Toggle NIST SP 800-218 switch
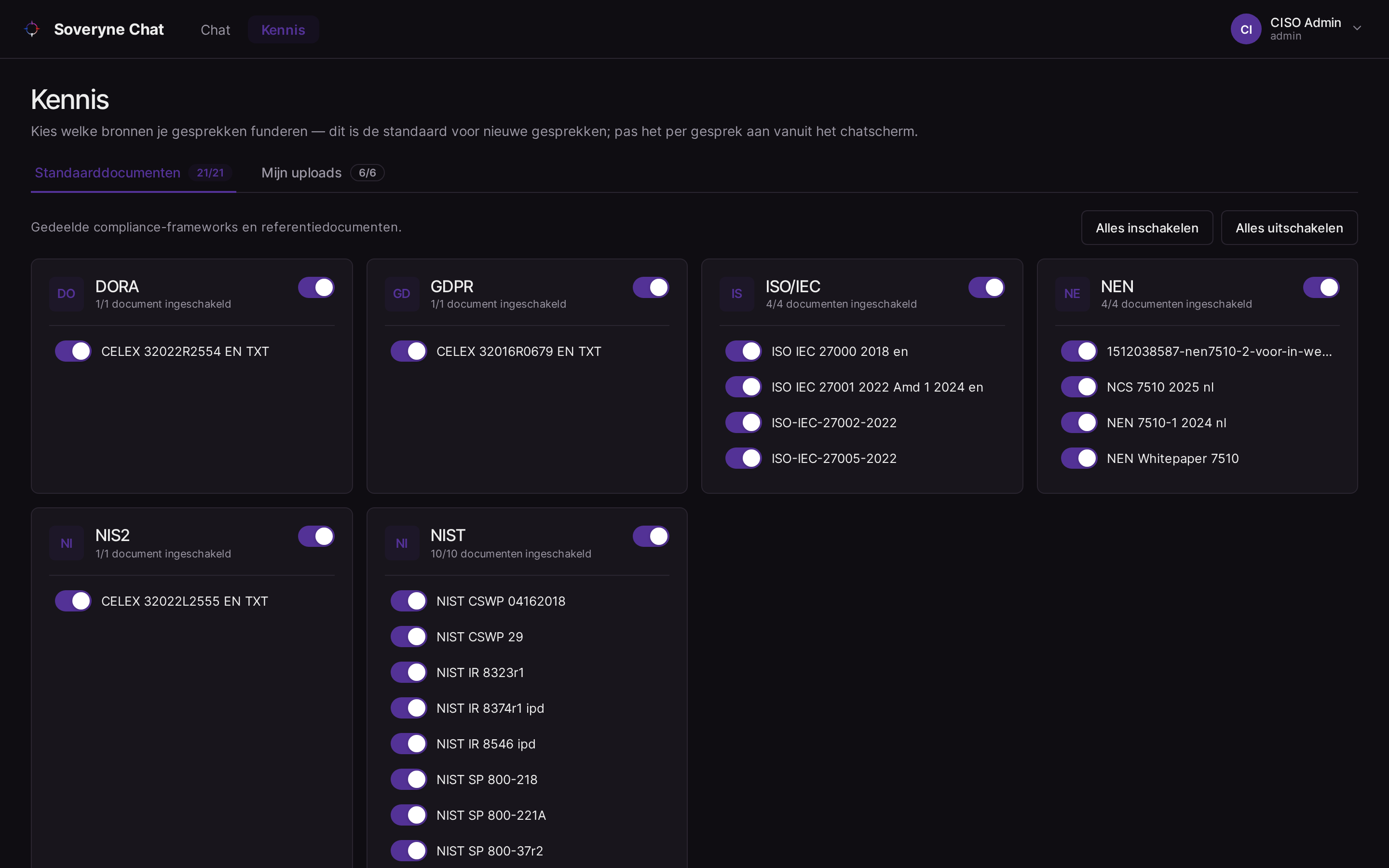The width and height of the screenshot is (1389, 868). coord(409,780)
